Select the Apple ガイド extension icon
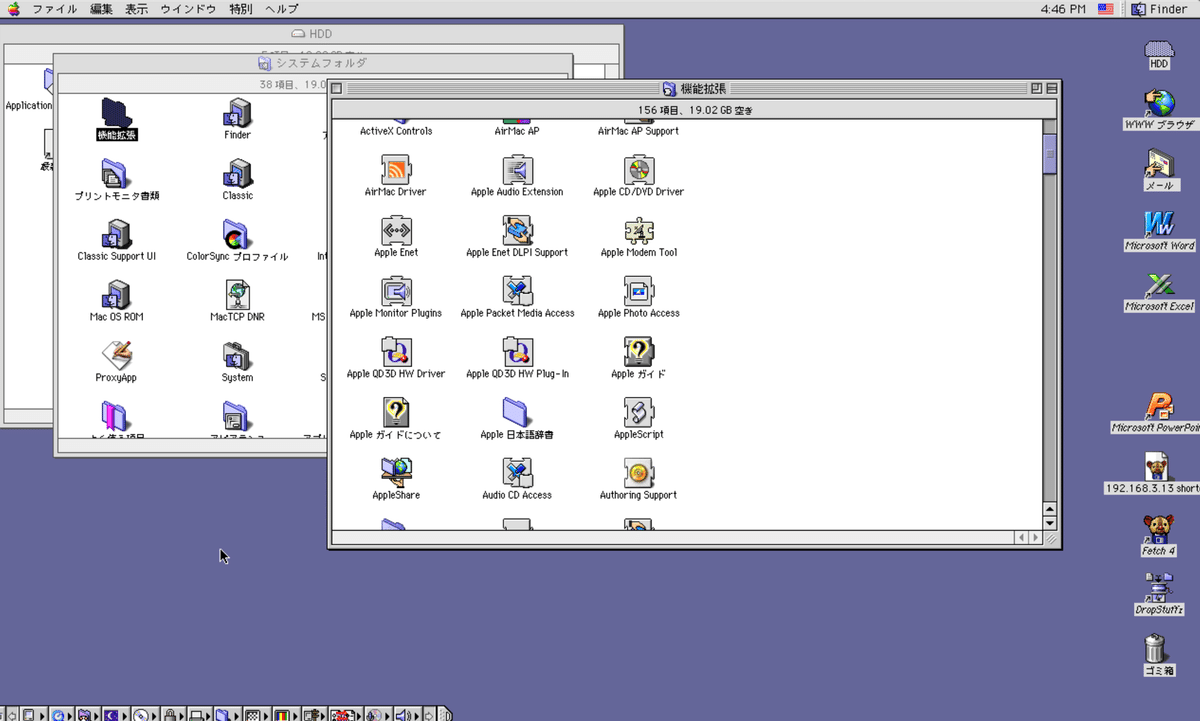The image size is (1200, 721). (638, 352)
